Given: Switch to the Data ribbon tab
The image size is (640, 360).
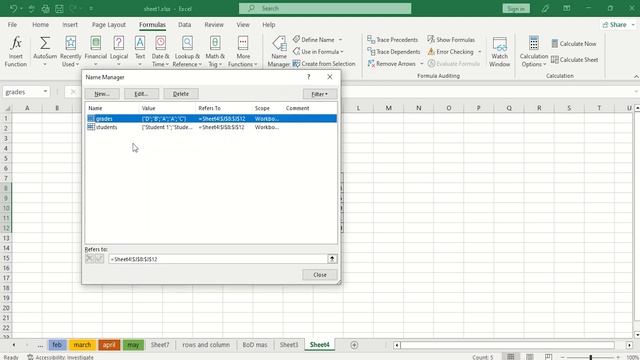Looking at the screenshot, I should point(184,24).
